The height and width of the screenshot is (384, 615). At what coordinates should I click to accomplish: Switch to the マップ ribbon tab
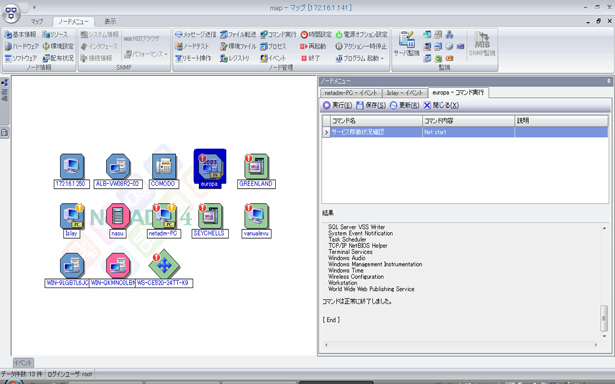click(37, 22)
